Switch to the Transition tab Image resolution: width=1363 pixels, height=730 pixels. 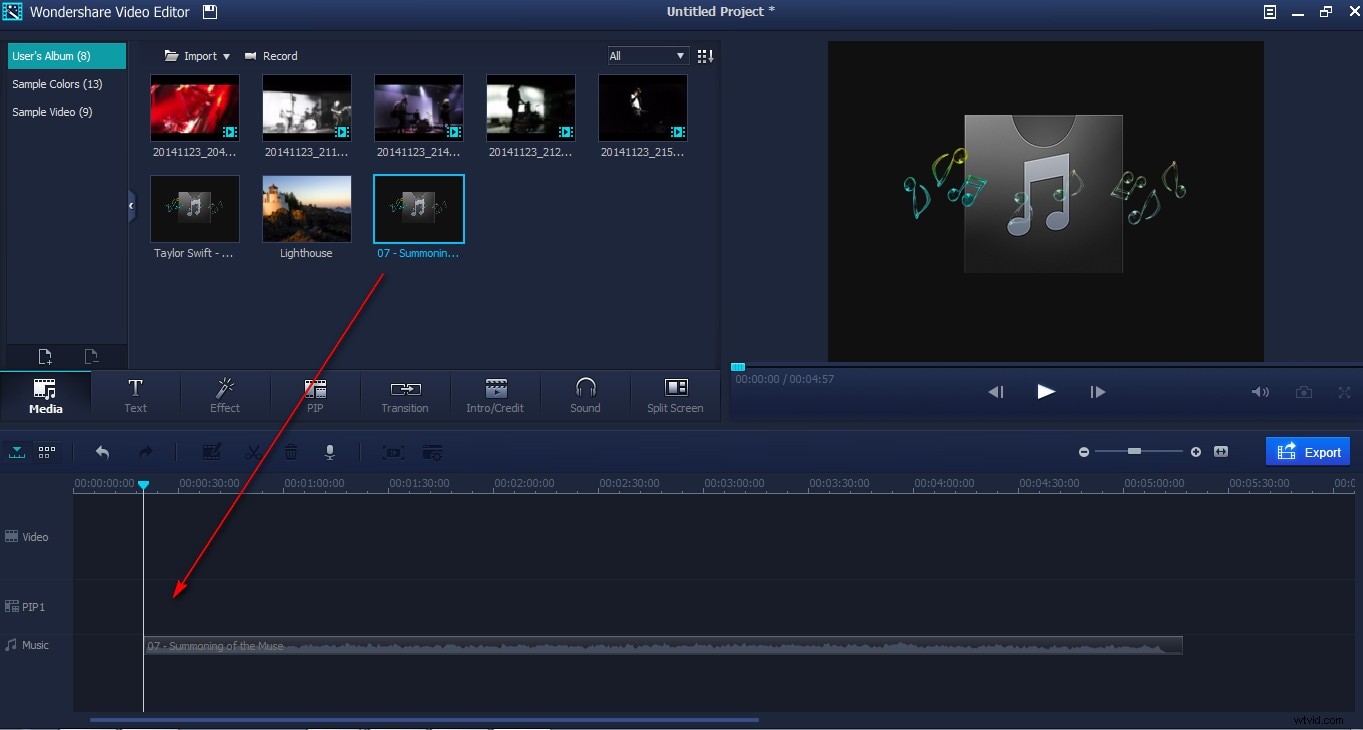(404, 396)
